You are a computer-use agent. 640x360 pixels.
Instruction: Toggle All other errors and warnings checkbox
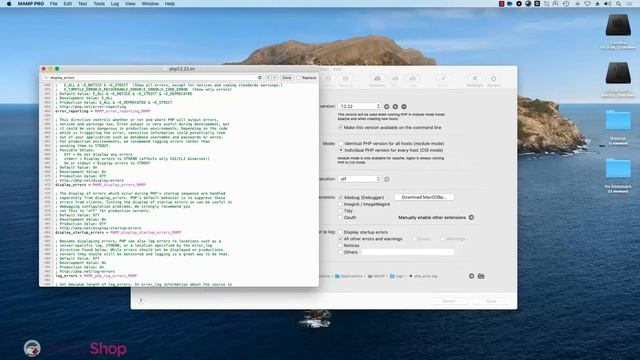coord(340,239)
